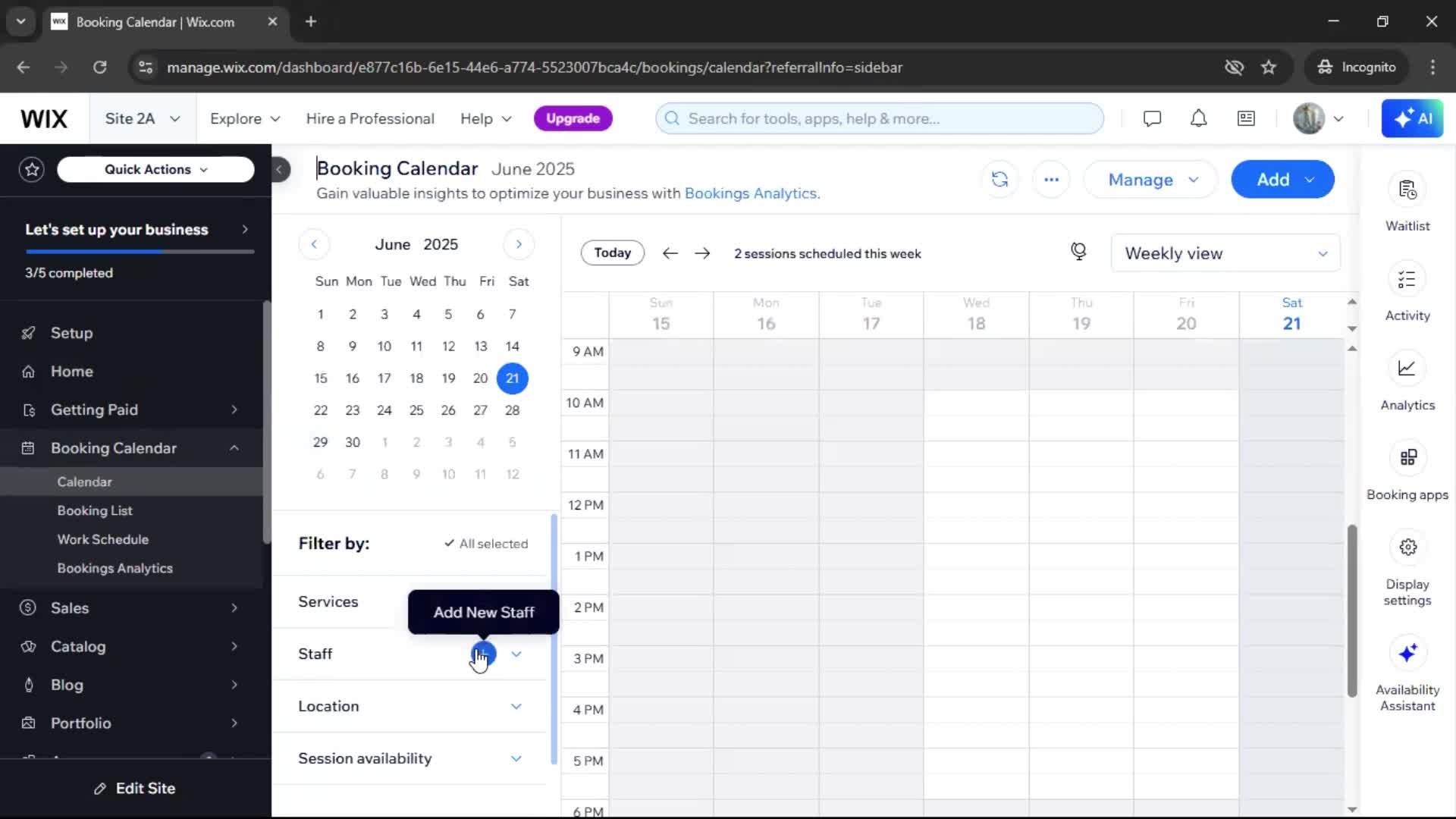Open the Site 2A site selector
The height and width of the screenshot is (819, 1456).
click(x=143, y=118)
